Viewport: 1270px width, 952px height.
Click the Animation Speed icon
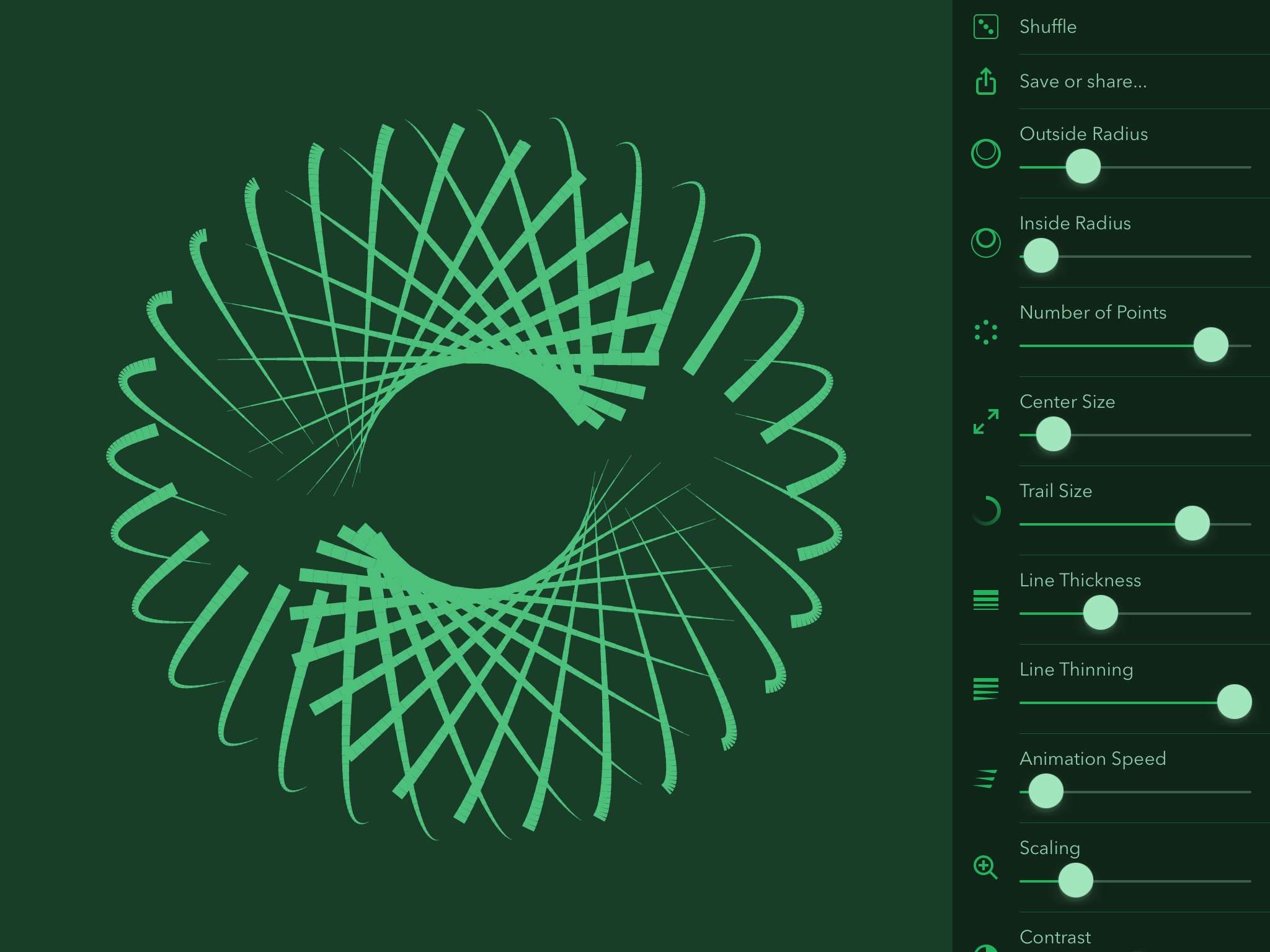pos(985,778)
